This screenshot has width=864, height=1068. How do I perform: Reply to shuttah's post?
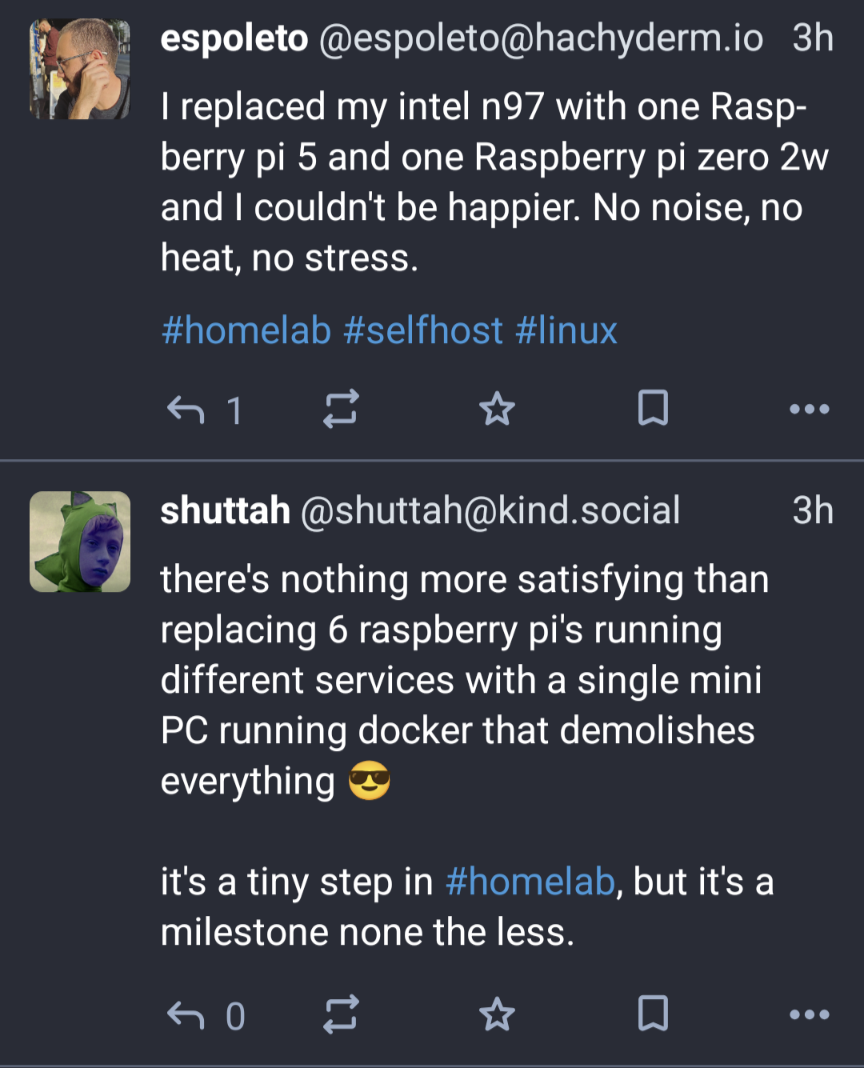pyautogui.click(x=185, y=1015)
